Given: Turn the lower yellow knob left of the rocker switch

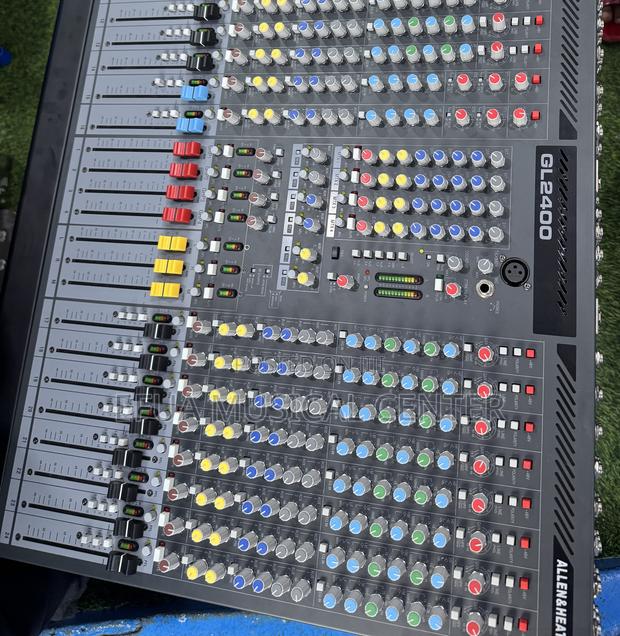Looking at the screenshot, I should point(304,279).
